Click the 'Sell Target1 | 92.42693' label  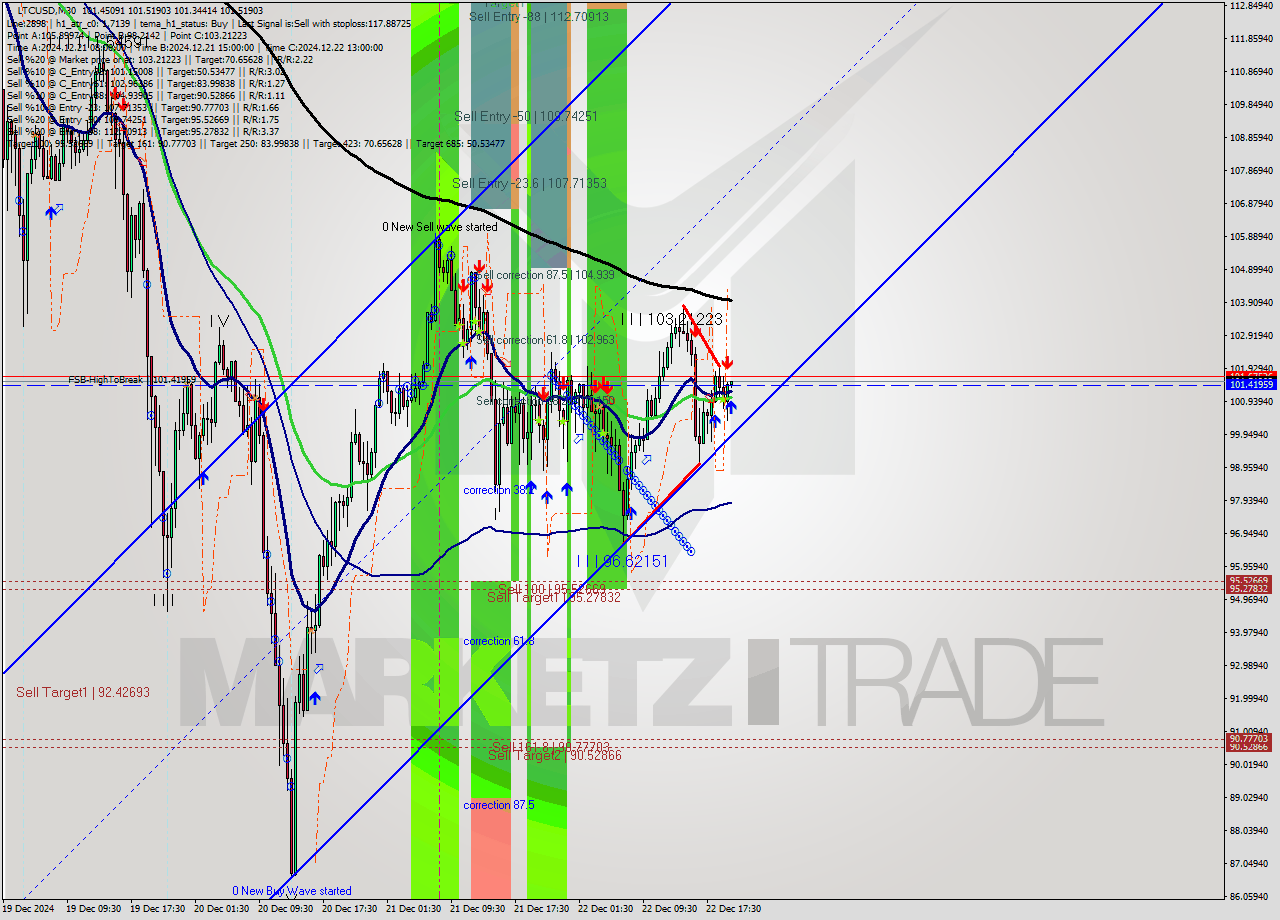83,692
